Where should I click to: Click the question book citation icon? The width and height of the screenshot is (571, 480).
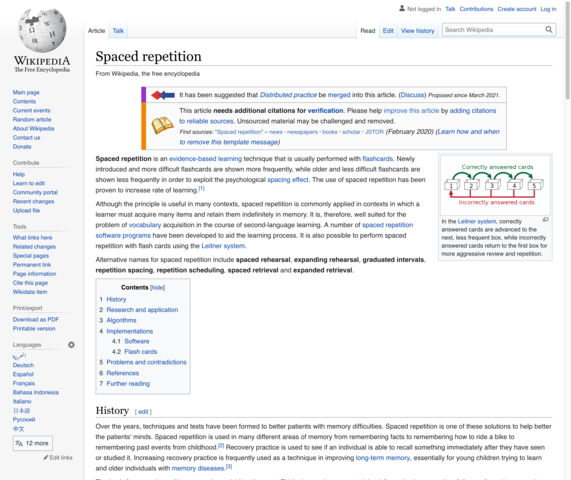162,126
